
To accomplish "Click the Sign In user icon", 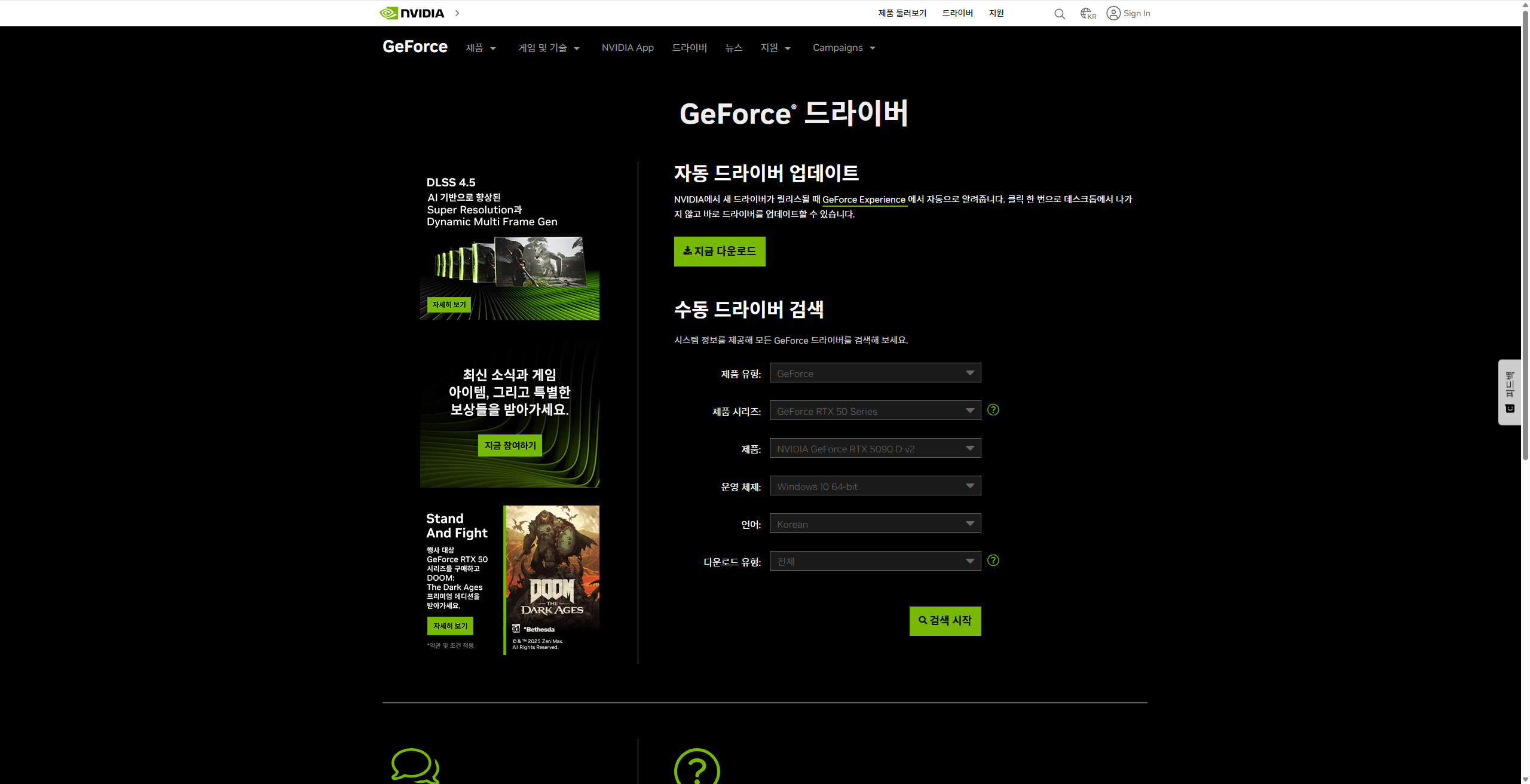I will pos(1113,13).
